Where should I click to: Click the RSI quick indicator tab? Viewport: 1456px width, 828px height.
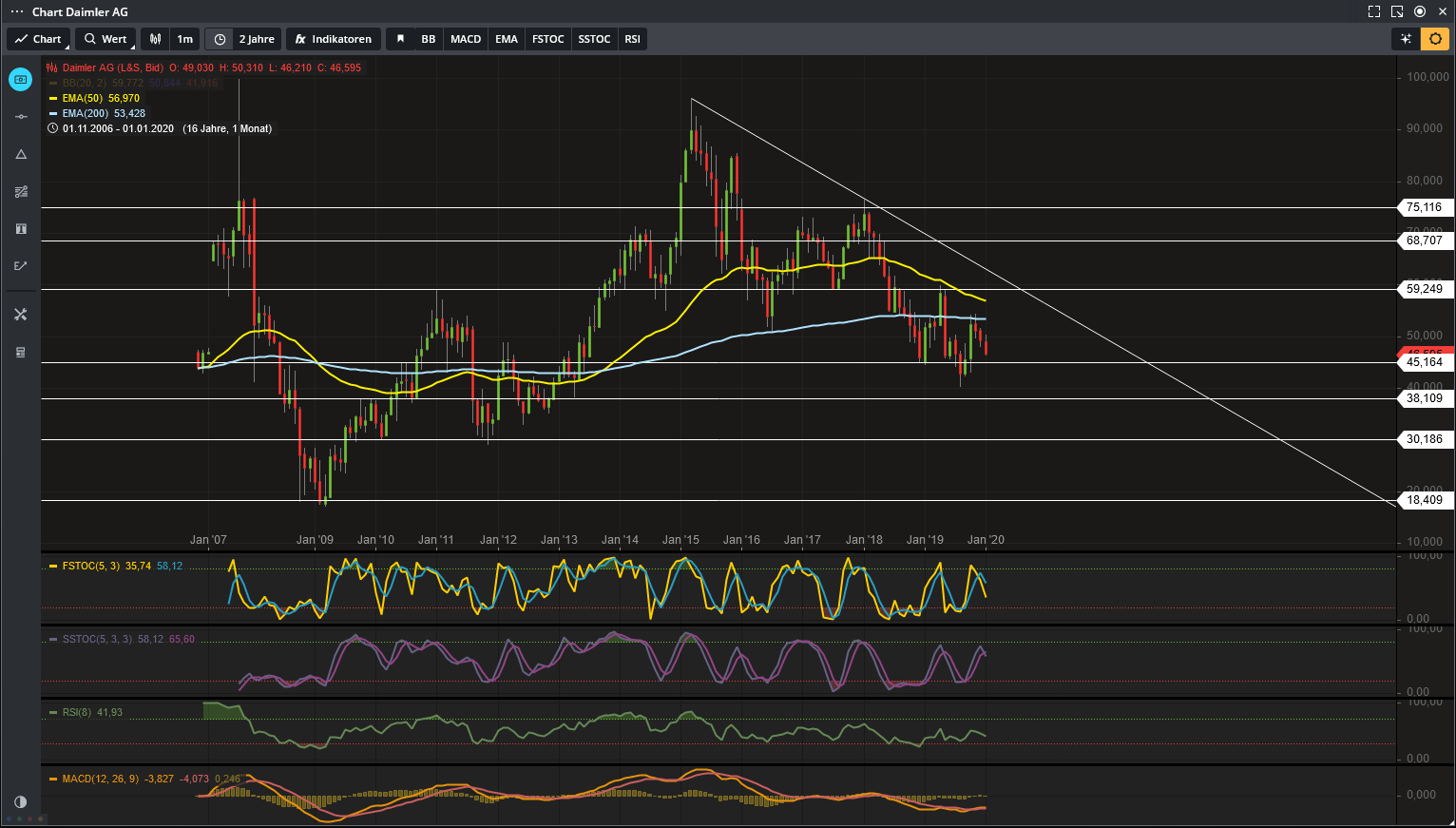pos(632,39)
